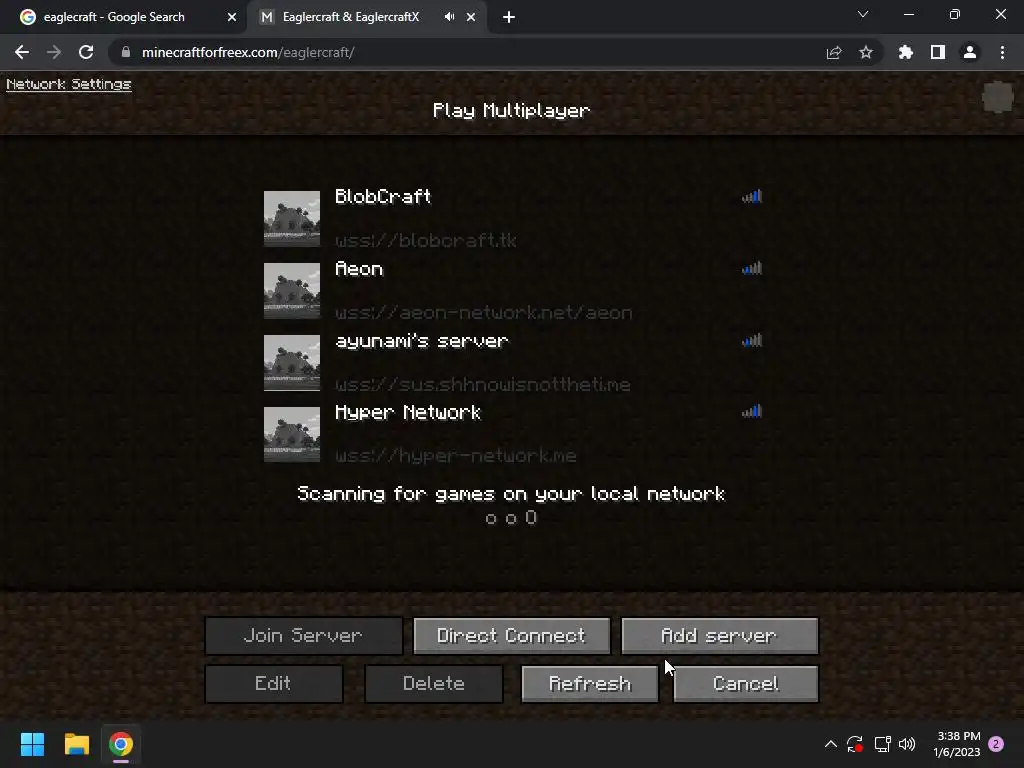Open the Chrome profile avatar

(x=970, y=52)
